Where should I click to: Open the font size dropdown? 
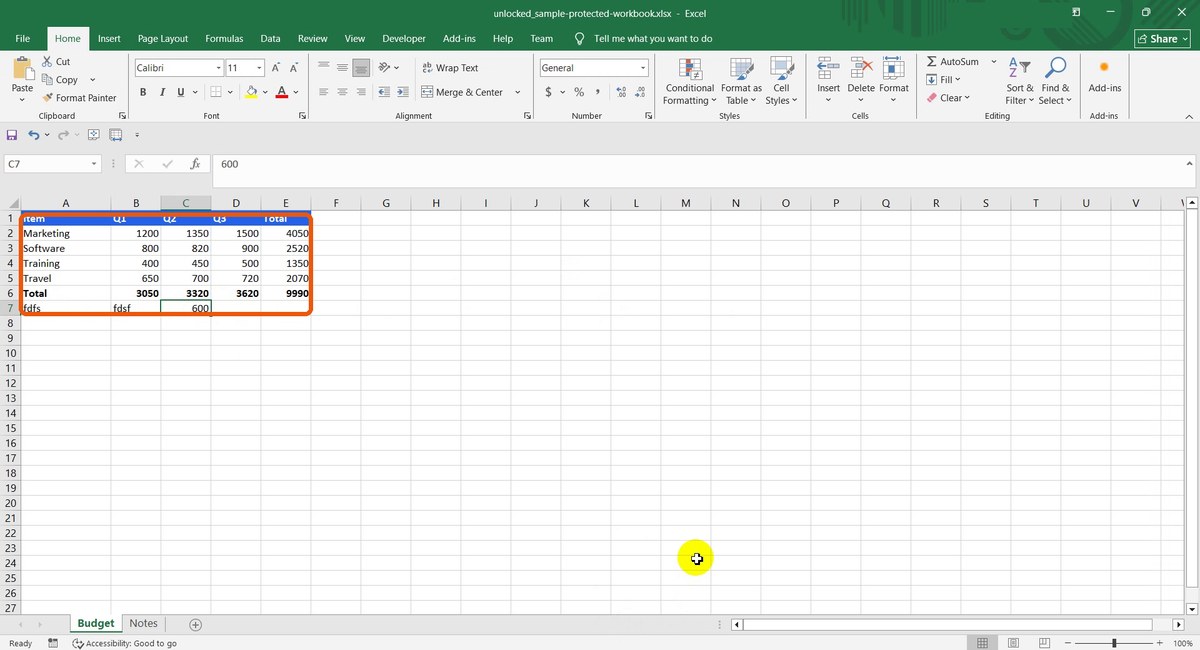point(259,68)
